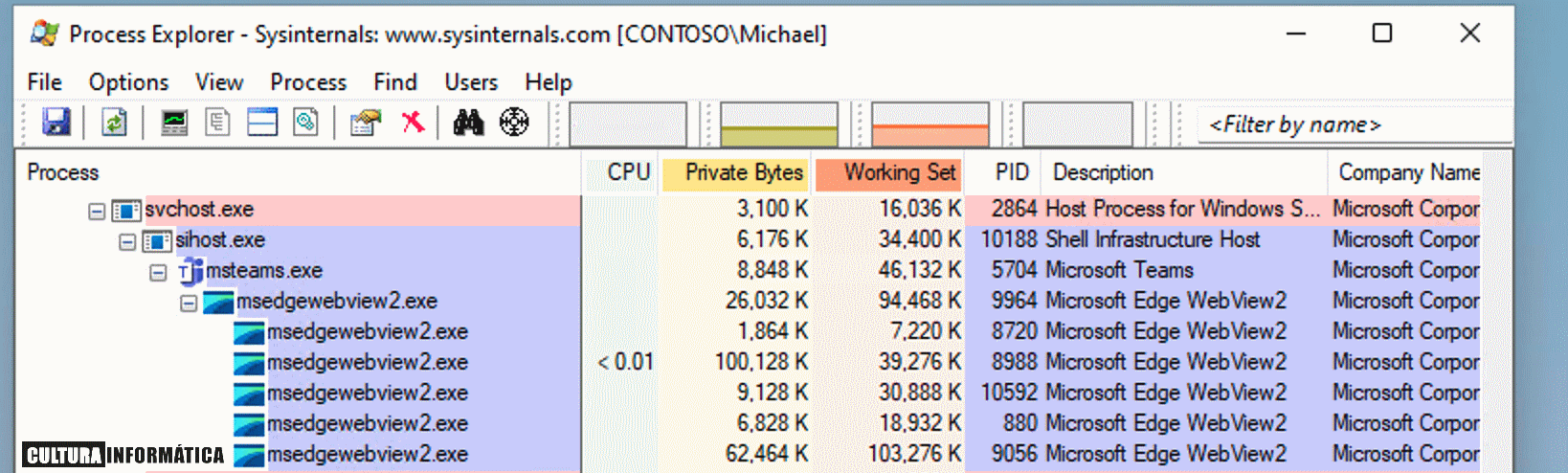This screenshot has height=473, width=1568.
Task: Click CPU value '< 0.01'
Action: tap(625, 363)
